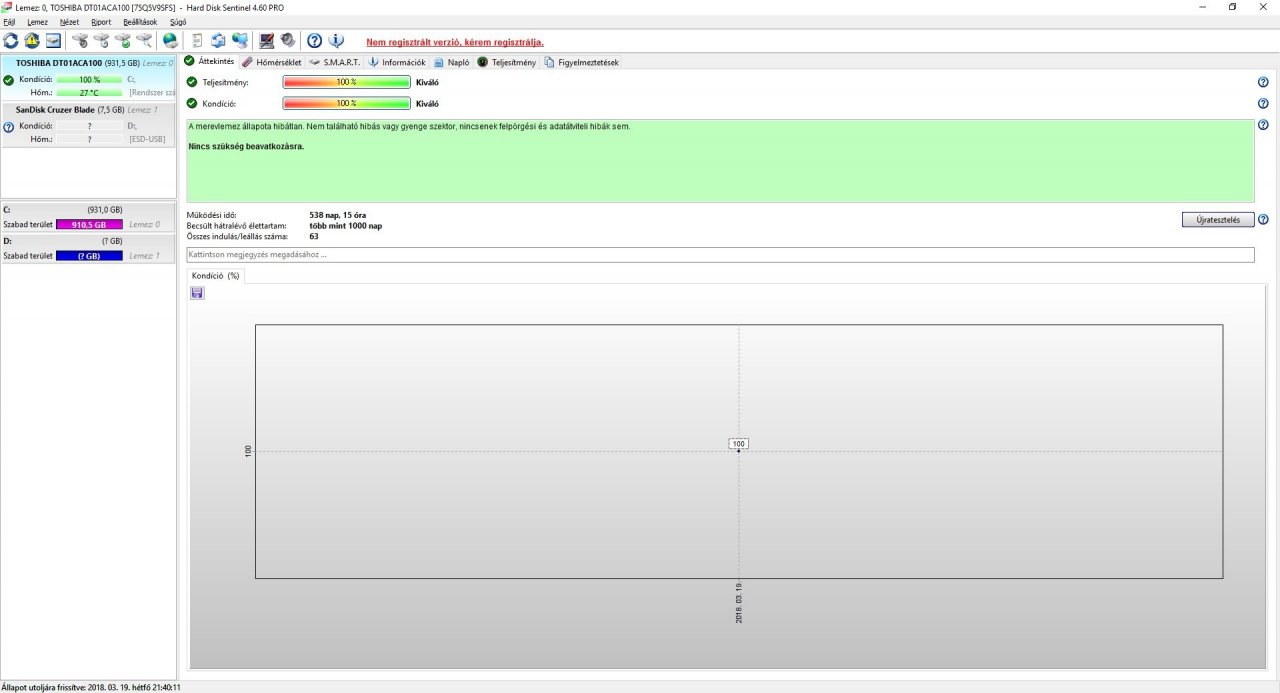Image resolution: width=1280 pixels, height=693 pixels.
Task: Click the Teljesítmény 100 % progress bar
Action: tap(347, 82)
